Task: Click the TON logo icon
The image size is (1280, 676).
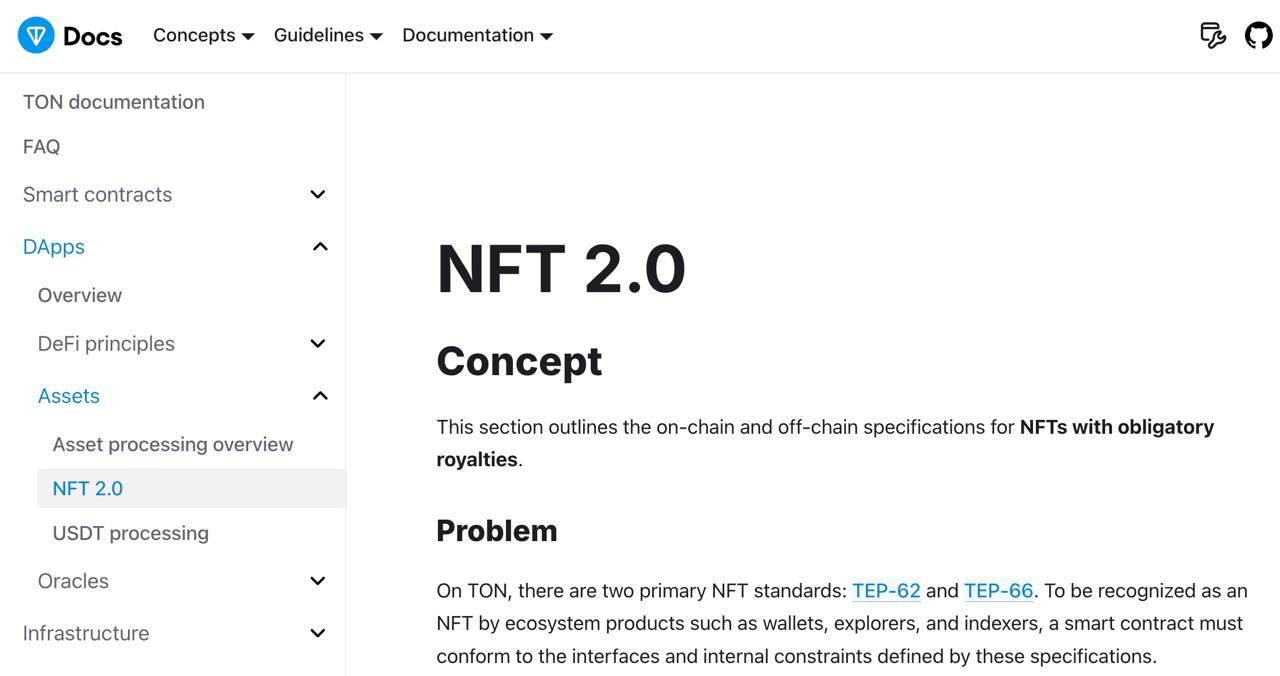Action: coord(36,36)
